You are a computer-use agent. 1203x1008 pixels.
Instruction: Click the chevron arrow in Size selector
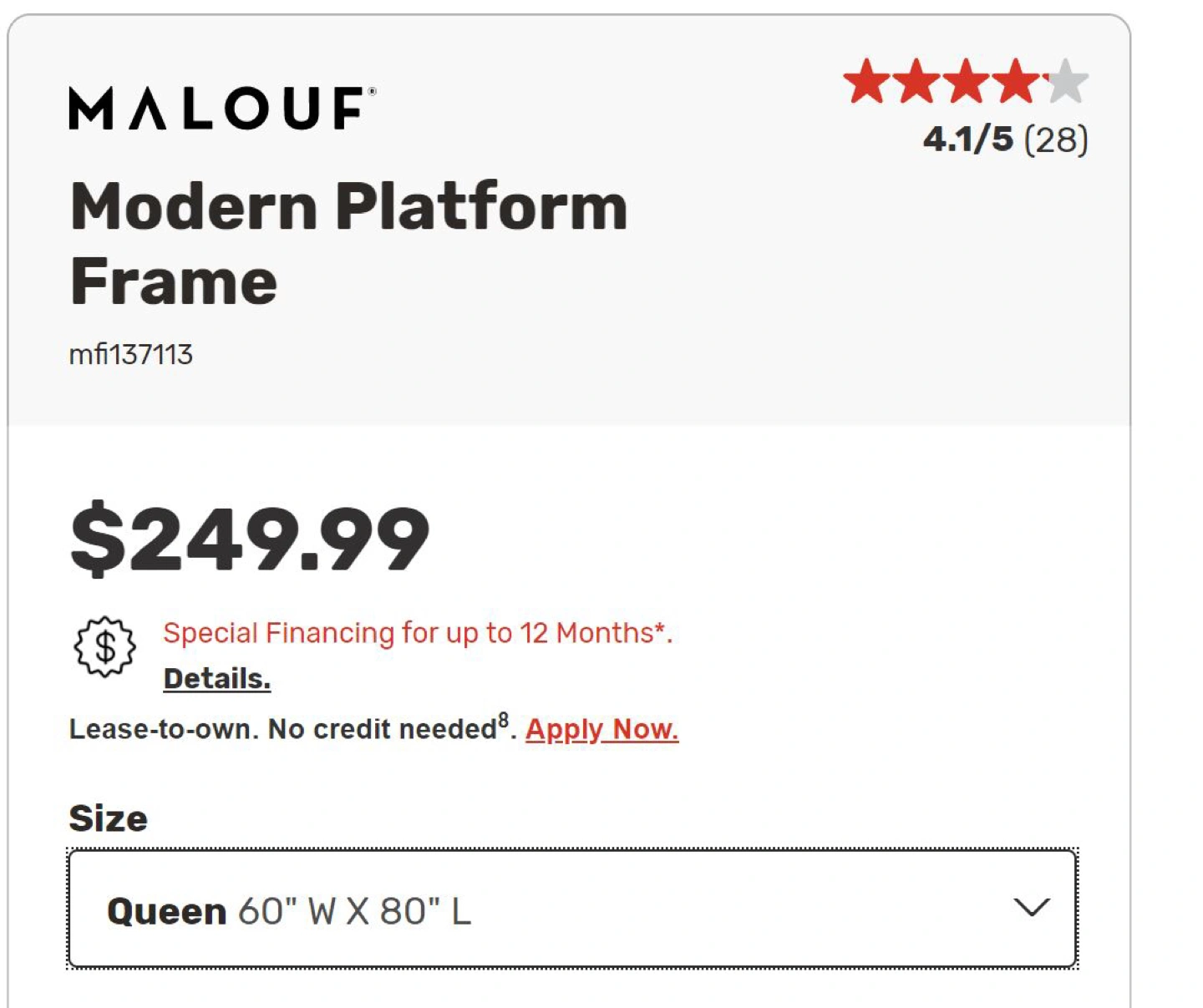[x=1031, y=908]
